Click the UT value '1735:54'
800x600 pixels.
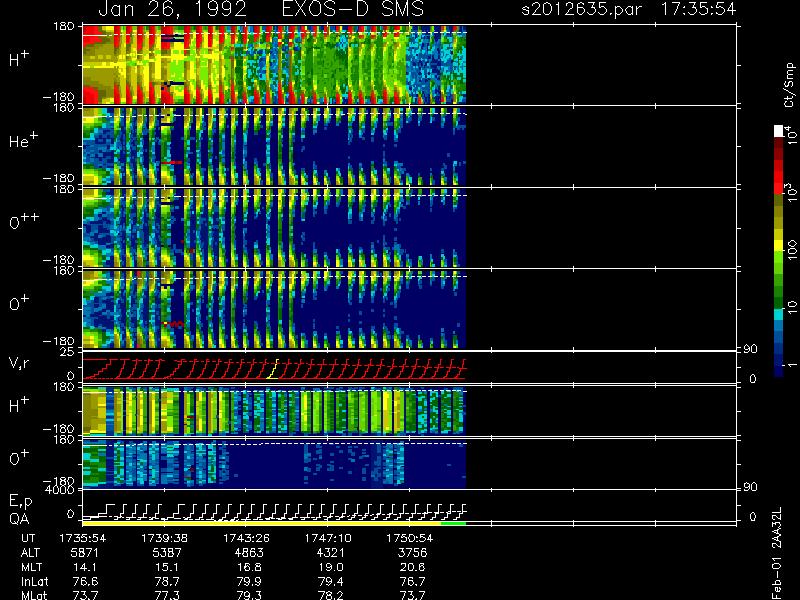coord(83,538)
